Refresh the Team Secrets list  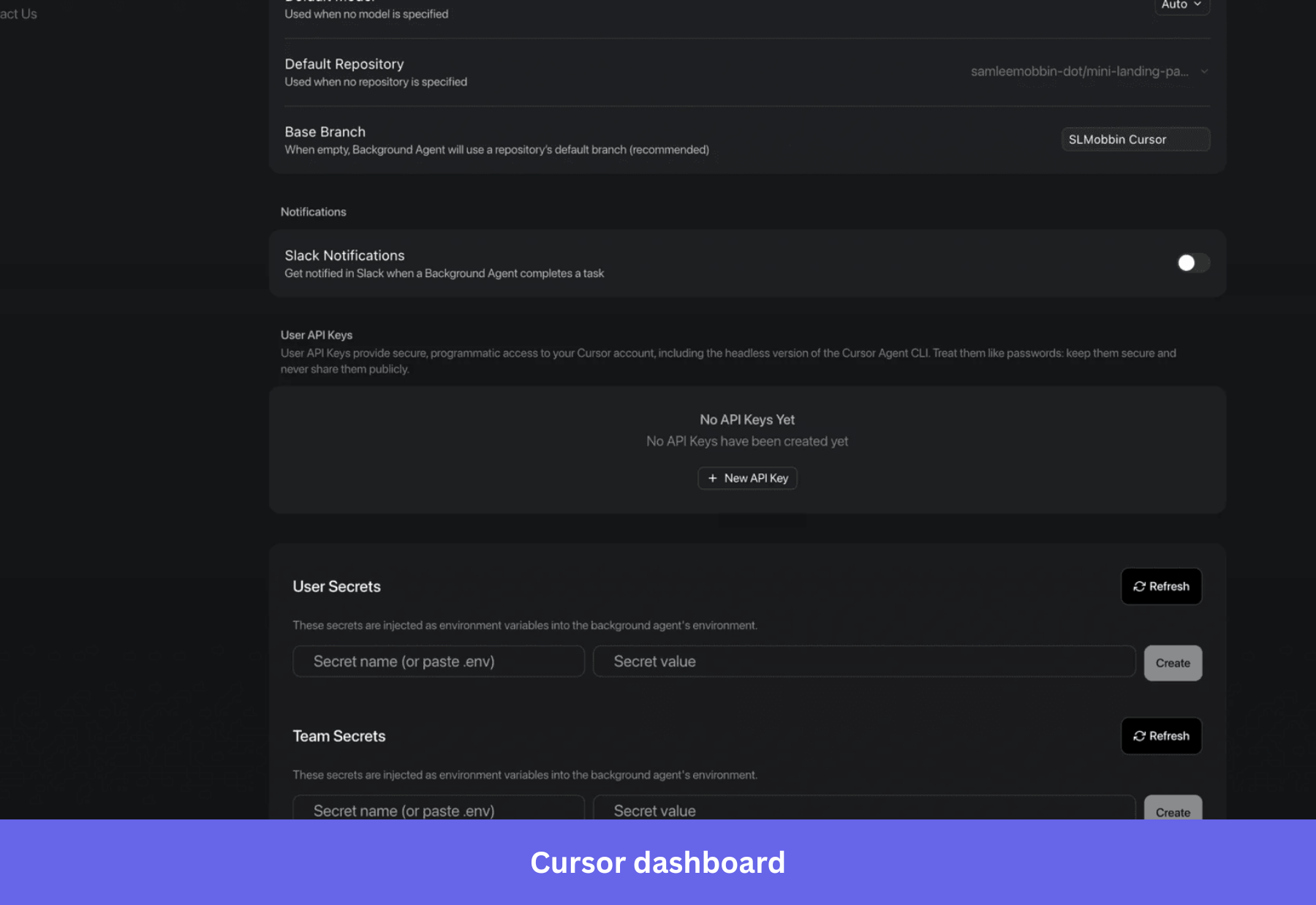tap(1161, 736)
